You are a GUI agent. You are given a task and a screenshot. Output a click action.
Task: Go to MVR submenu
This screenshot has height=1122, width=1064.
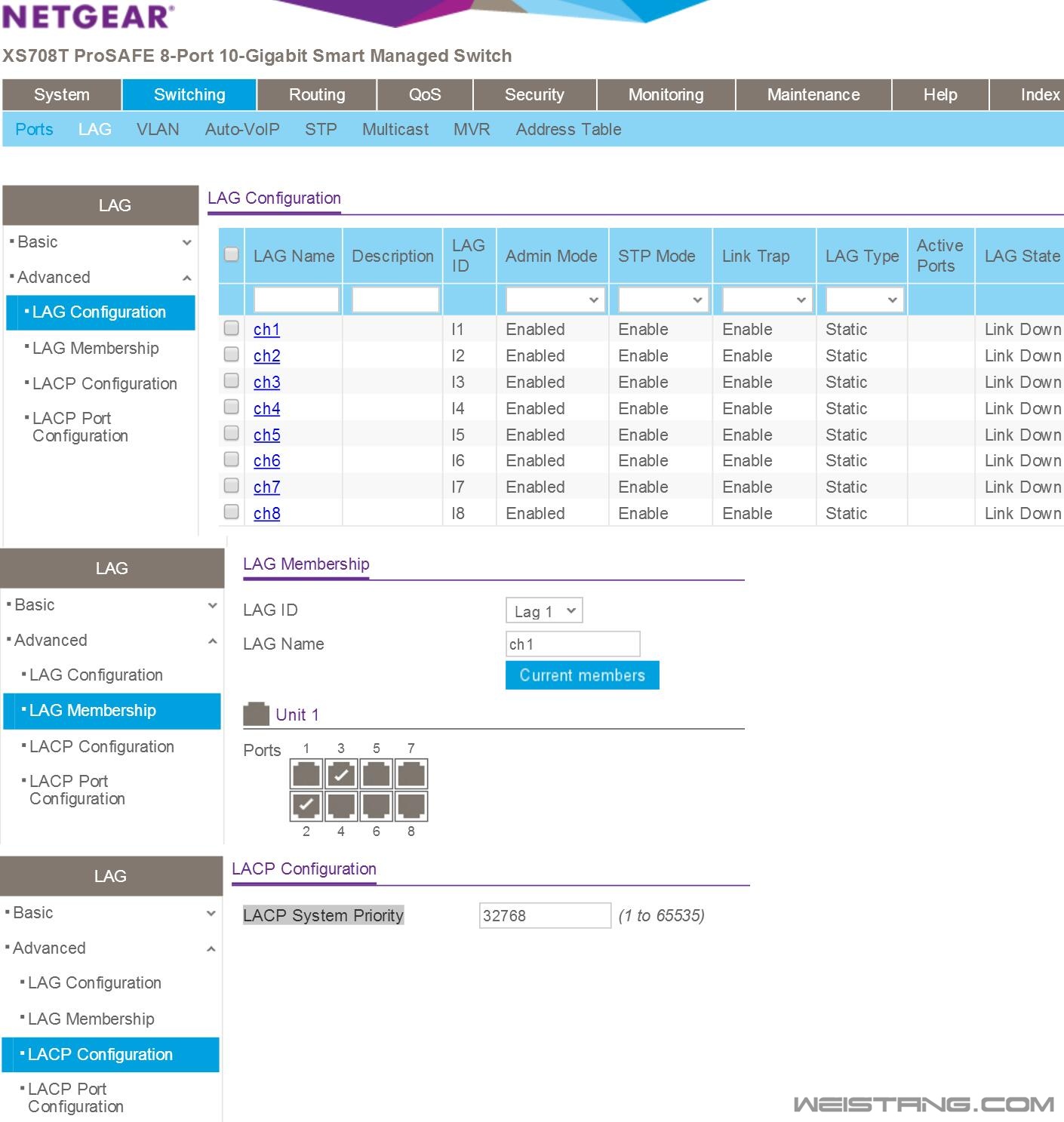[x=472, y=130]
